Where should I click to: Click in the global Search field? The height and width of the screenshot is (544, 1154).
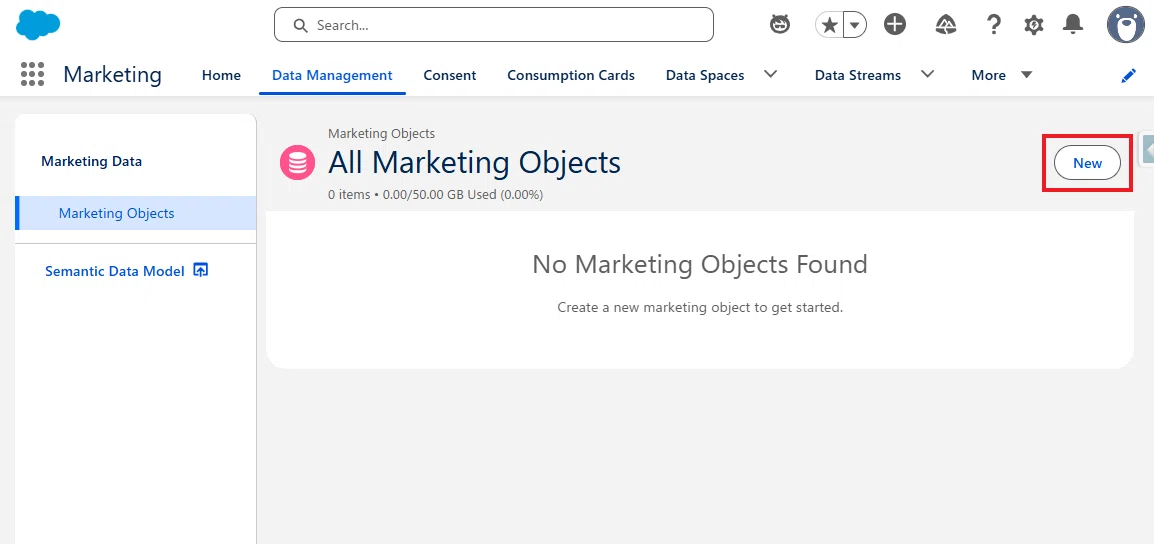click(494, 25)
